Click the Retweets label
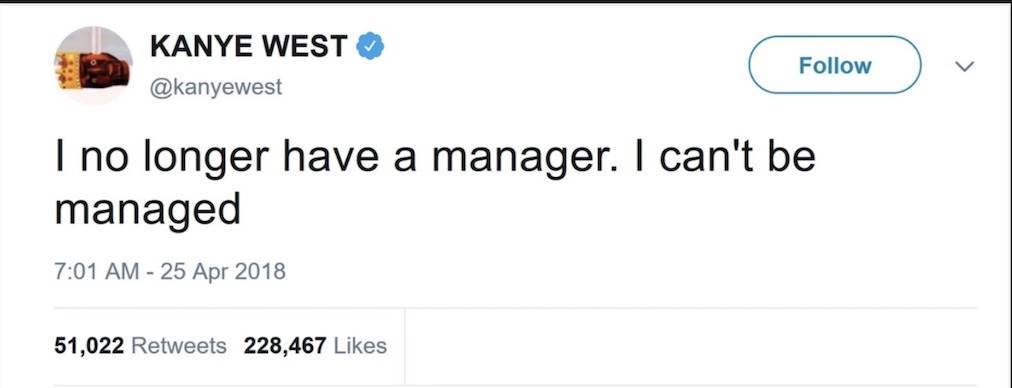The width and height of the screenshot is (1012, 388). pos(179,346)
